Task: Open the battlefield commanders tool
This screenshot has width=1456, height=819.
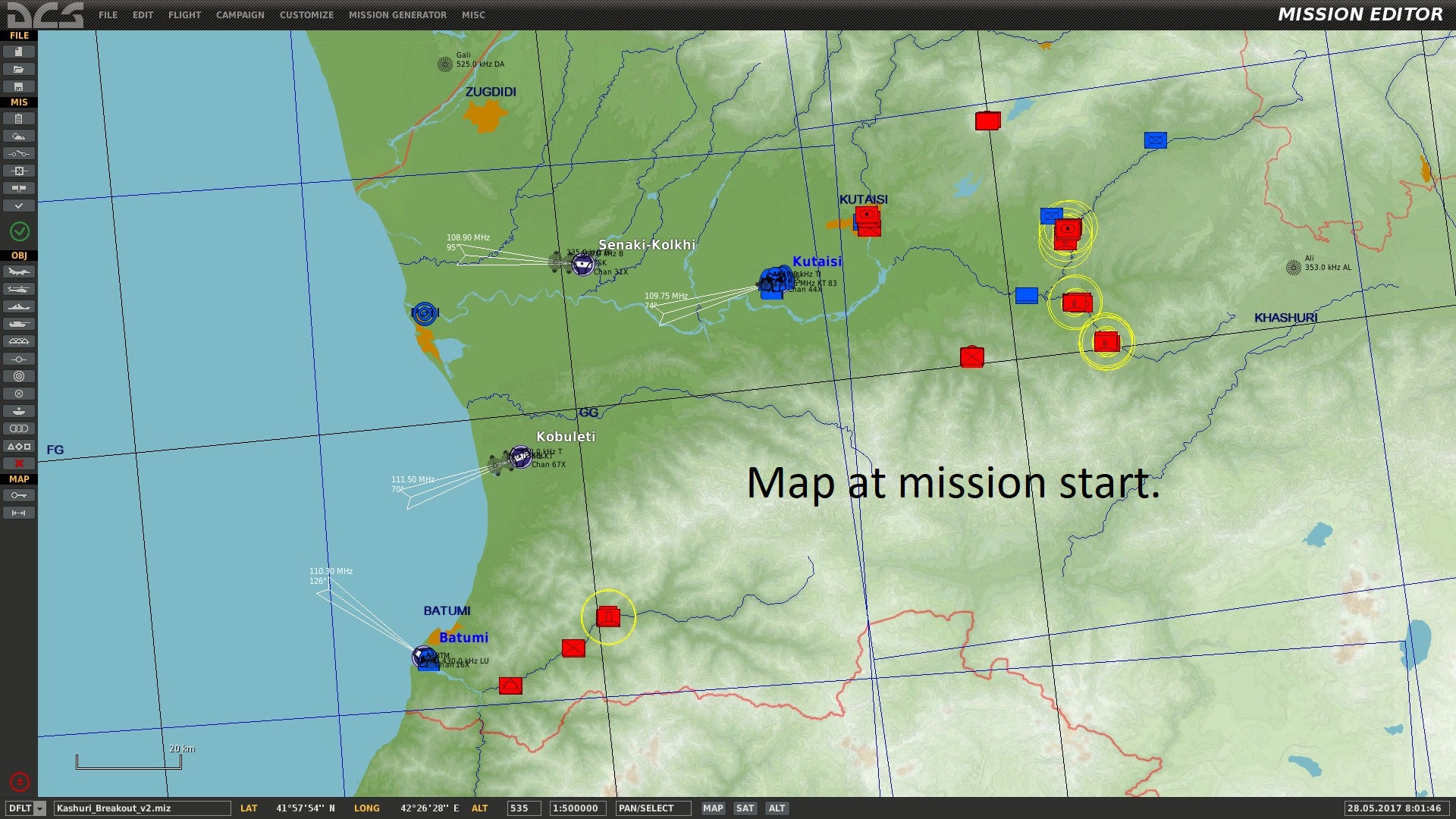Action: (19, 188)
